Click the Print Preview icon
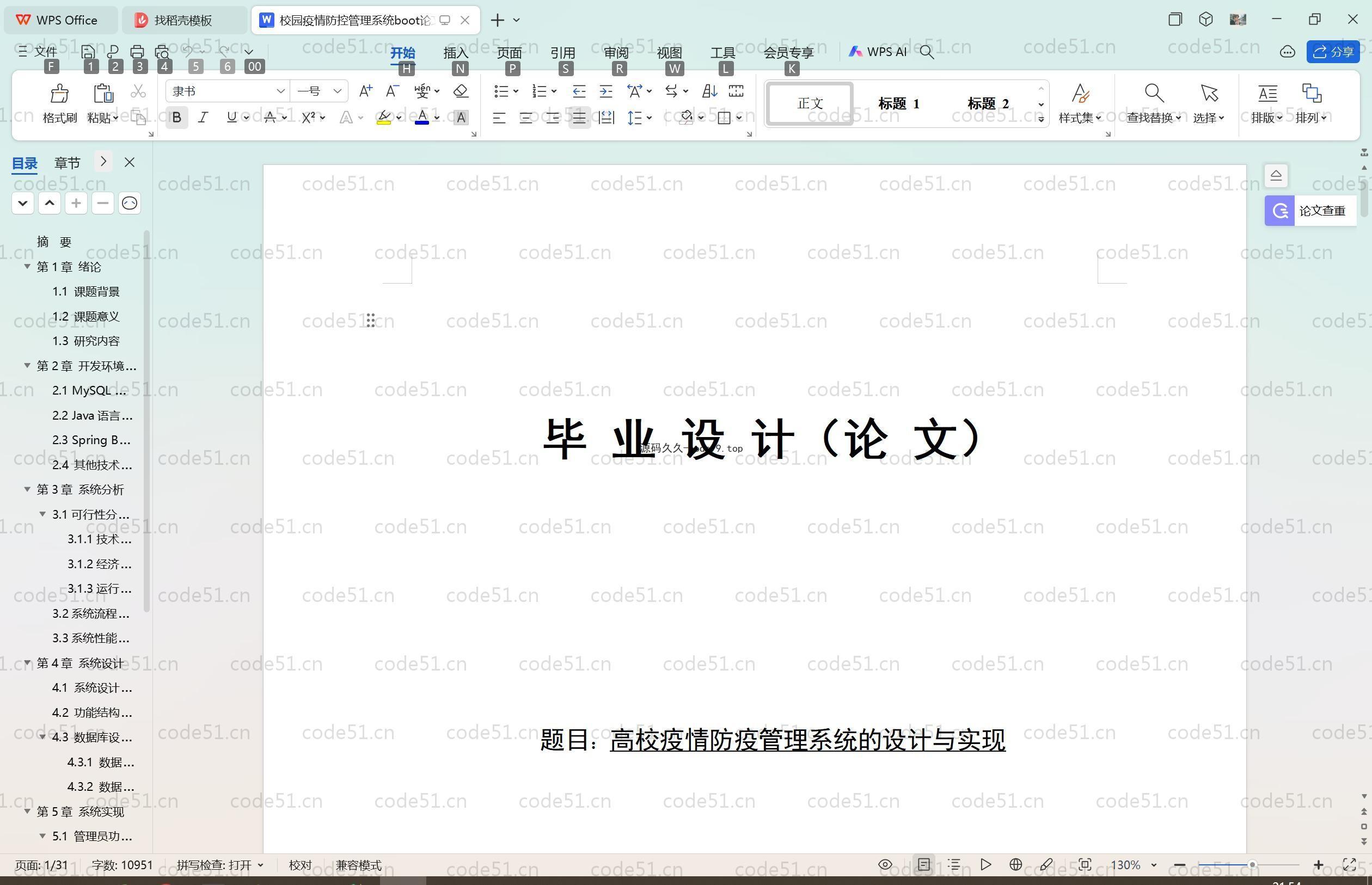1372x885 pixels. (162, 52)
